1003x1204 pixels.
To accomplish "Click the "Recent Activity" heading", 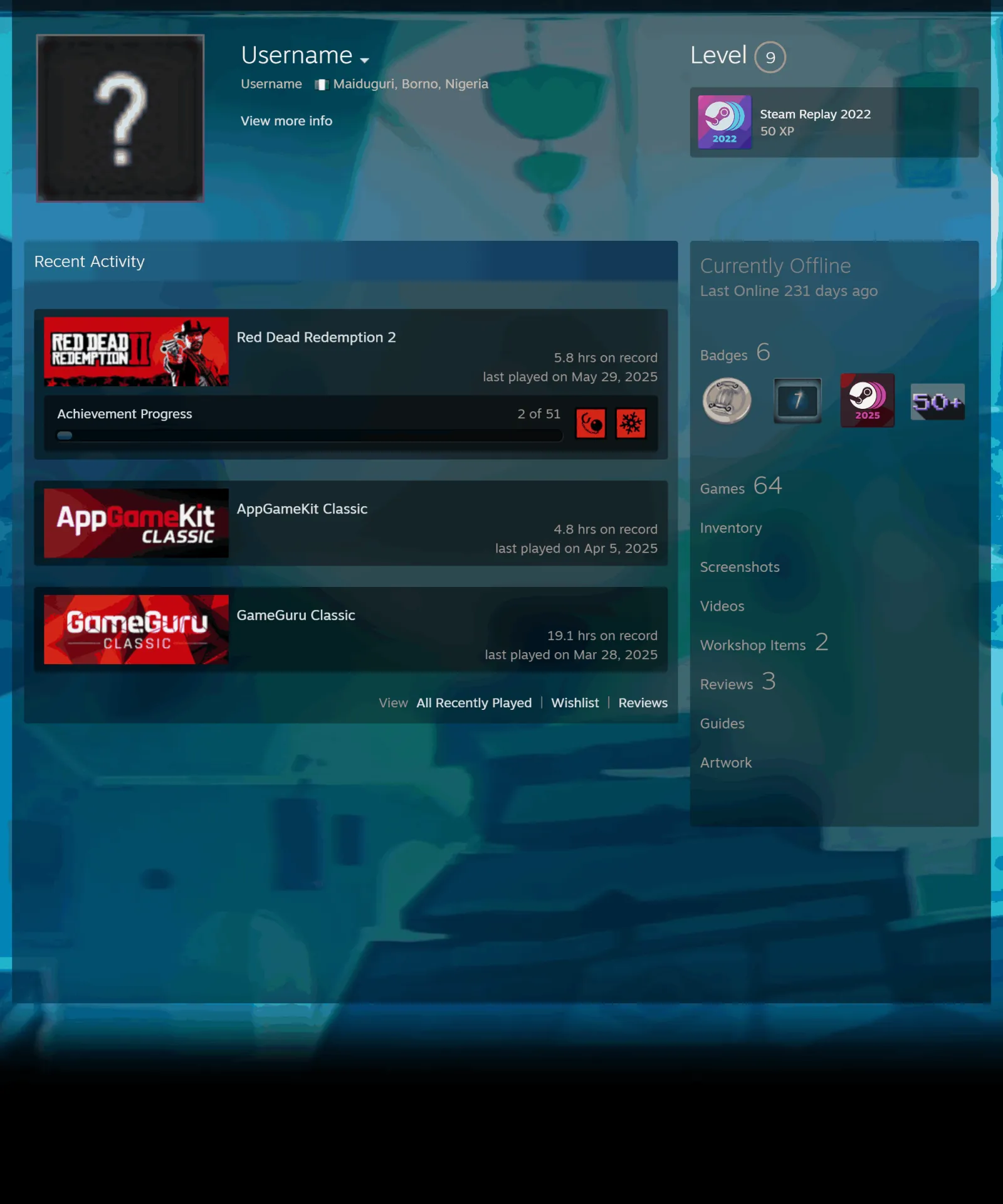I will [x=89, y=261].
